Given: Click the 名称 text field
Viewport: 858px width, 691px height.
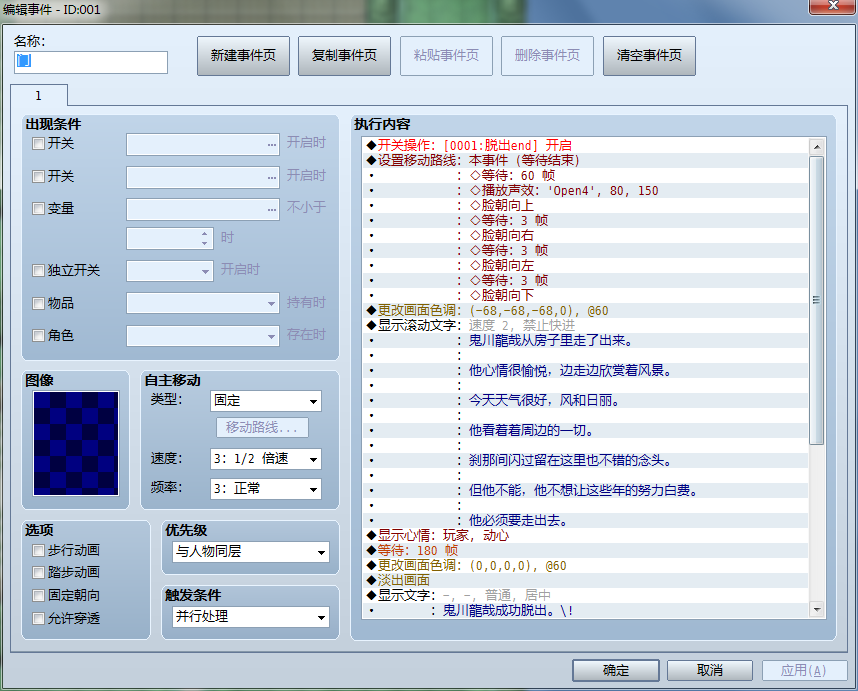Looking at the screenshot, I should tap(91, 62).
